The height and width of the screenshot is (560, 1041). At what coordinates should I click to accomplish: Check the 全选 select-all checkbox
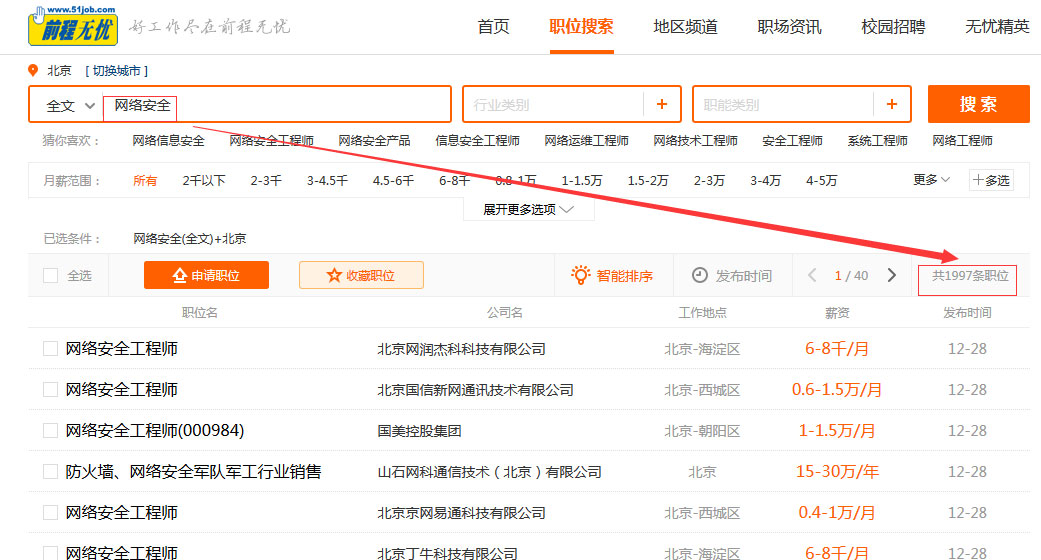50,275
